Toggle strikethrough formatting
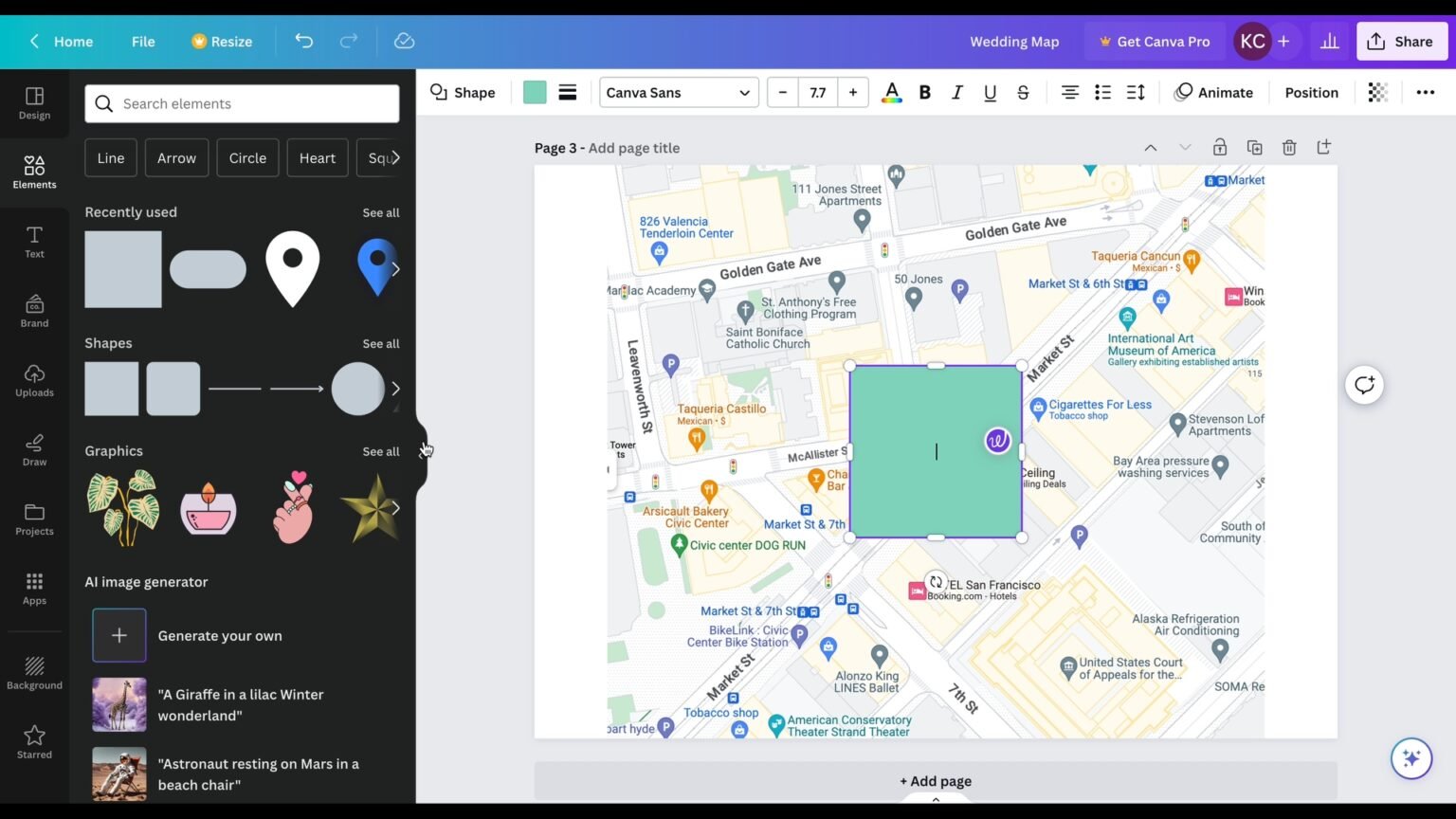This screenshot has width=1456, height=819. point(1023,92)
